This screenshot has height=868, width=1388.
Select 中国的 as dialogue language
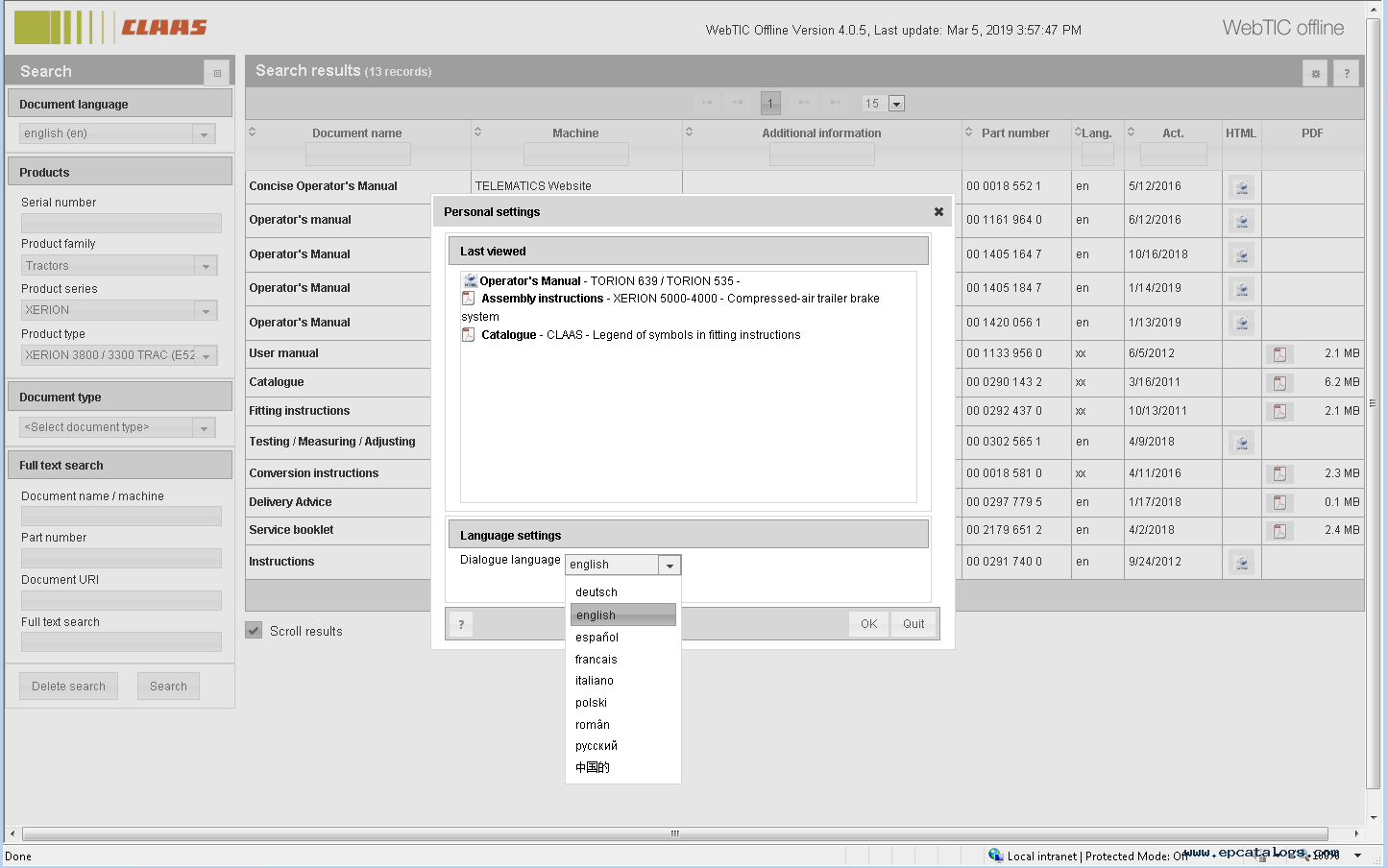click(623, 767)
